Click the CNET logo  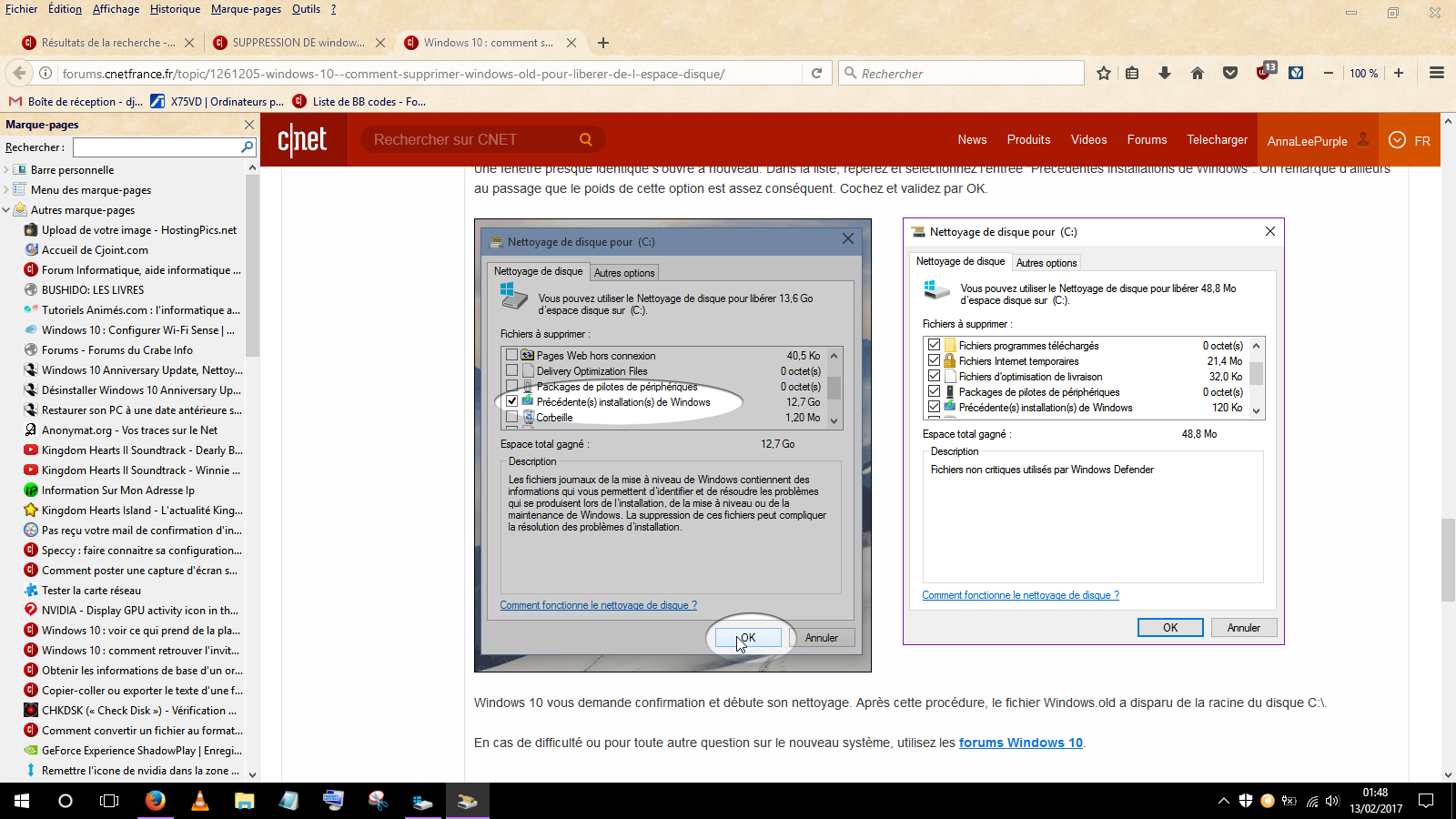[x=302, y=140]
